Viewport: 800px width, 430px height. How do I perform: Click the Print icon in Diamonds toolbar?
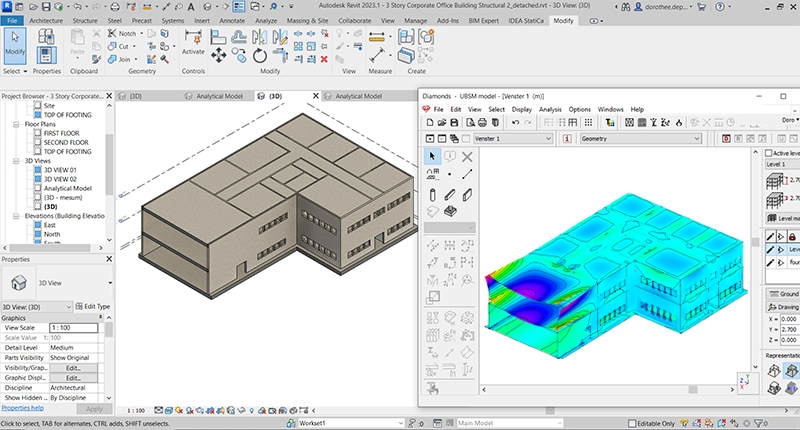tap(482, 122)
